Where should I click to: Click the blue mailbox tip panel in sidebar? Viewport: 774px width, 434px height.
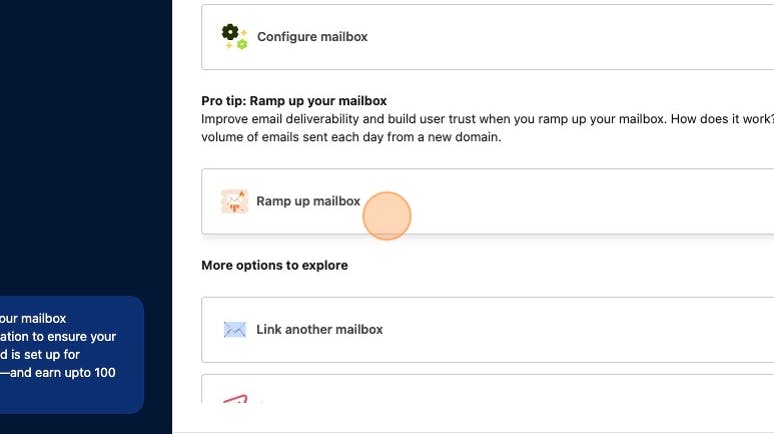pos(72,355)
